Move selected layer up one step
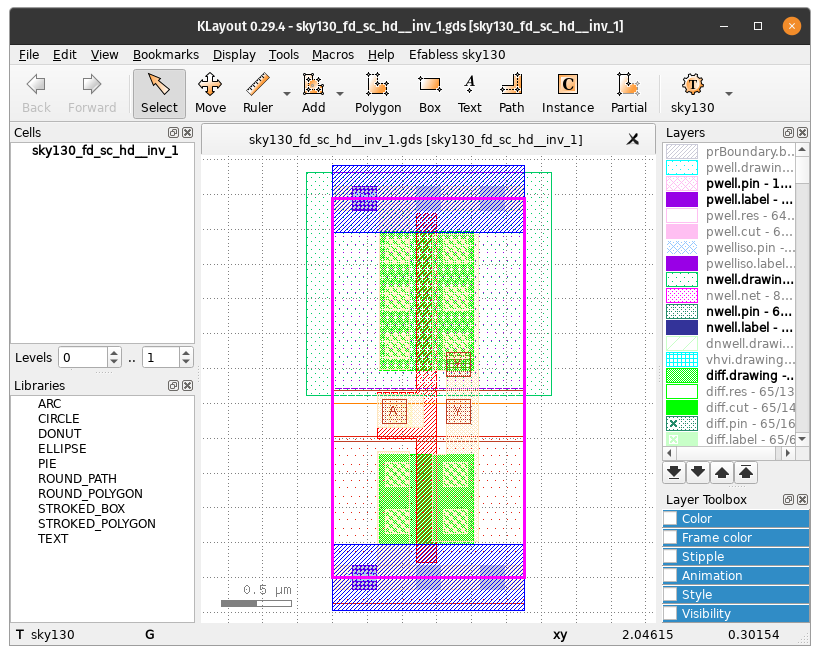This screenshot has height=655, width=820. [722, 472]
